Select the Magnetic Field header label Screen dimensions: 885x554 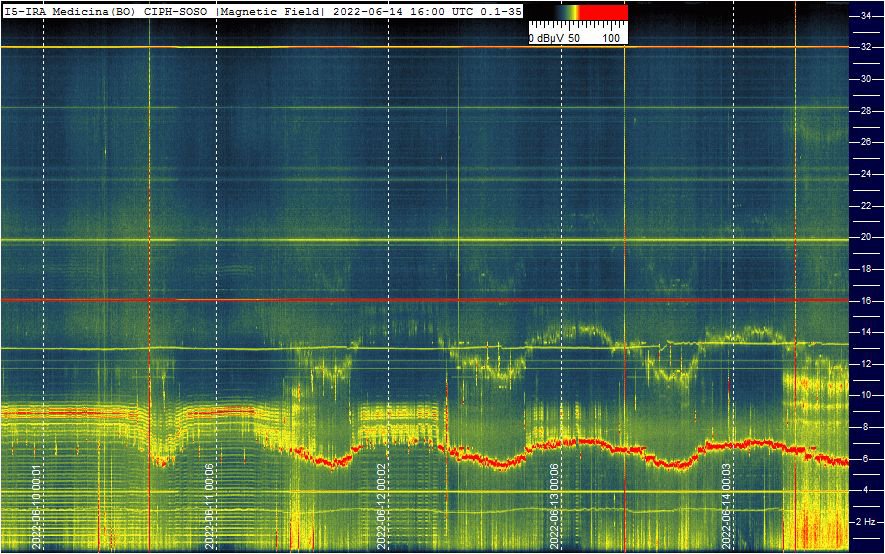270,11
